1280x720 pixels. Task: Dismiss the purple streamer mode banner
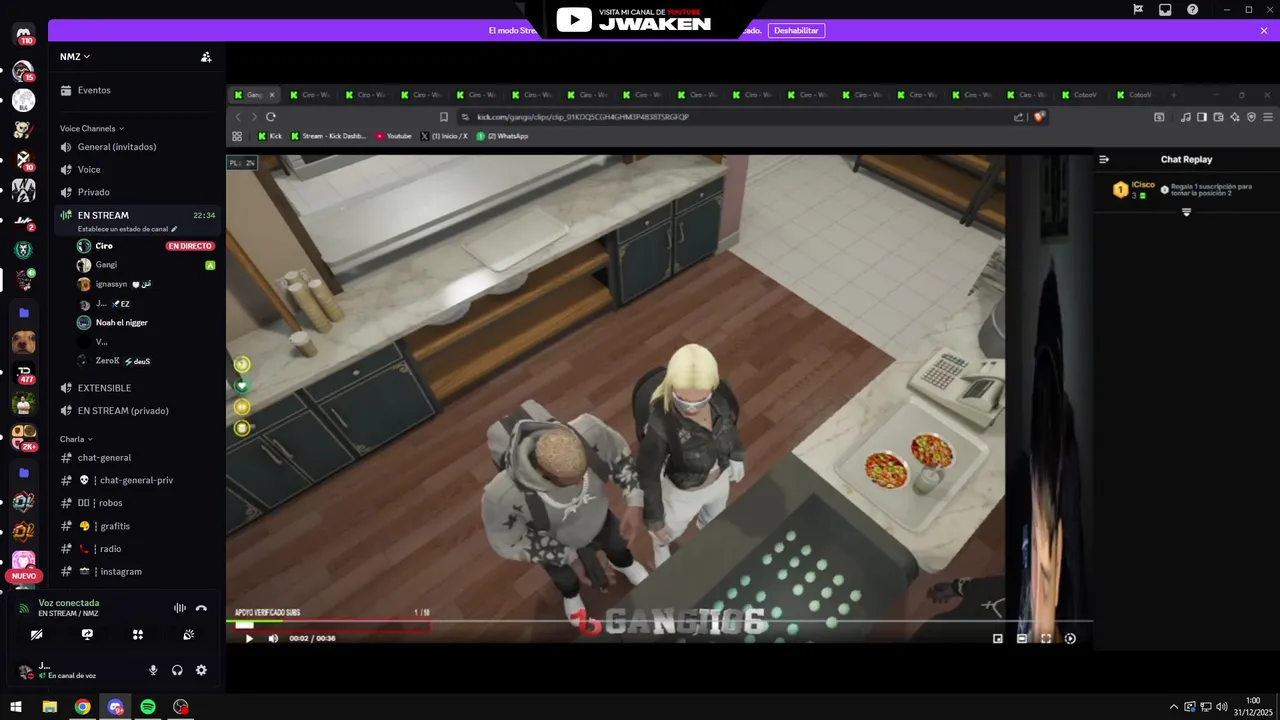(1264, 31)
